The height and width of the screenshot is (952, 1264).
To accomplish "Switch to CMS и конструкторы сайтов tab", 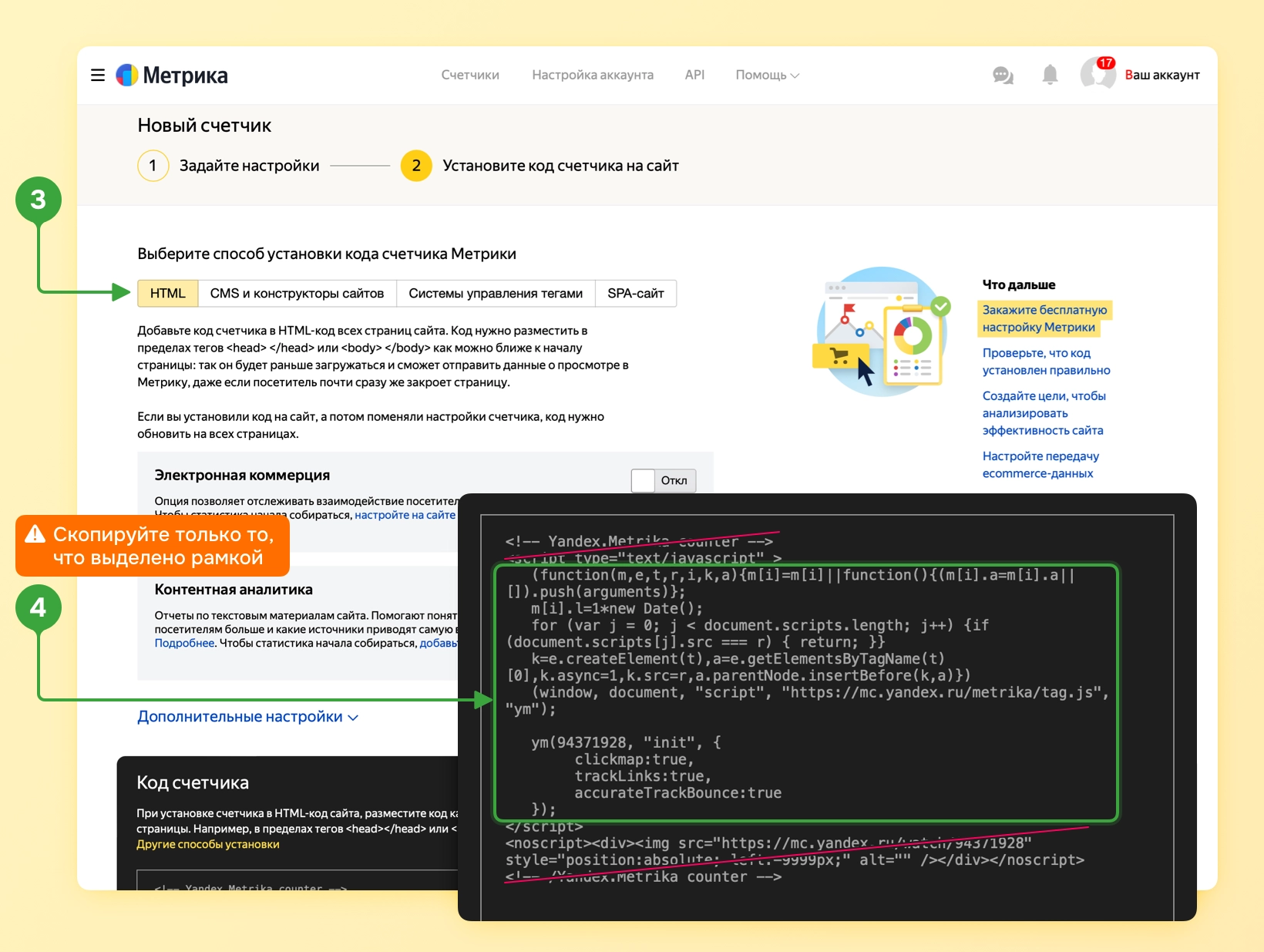I will coord(297,294).
